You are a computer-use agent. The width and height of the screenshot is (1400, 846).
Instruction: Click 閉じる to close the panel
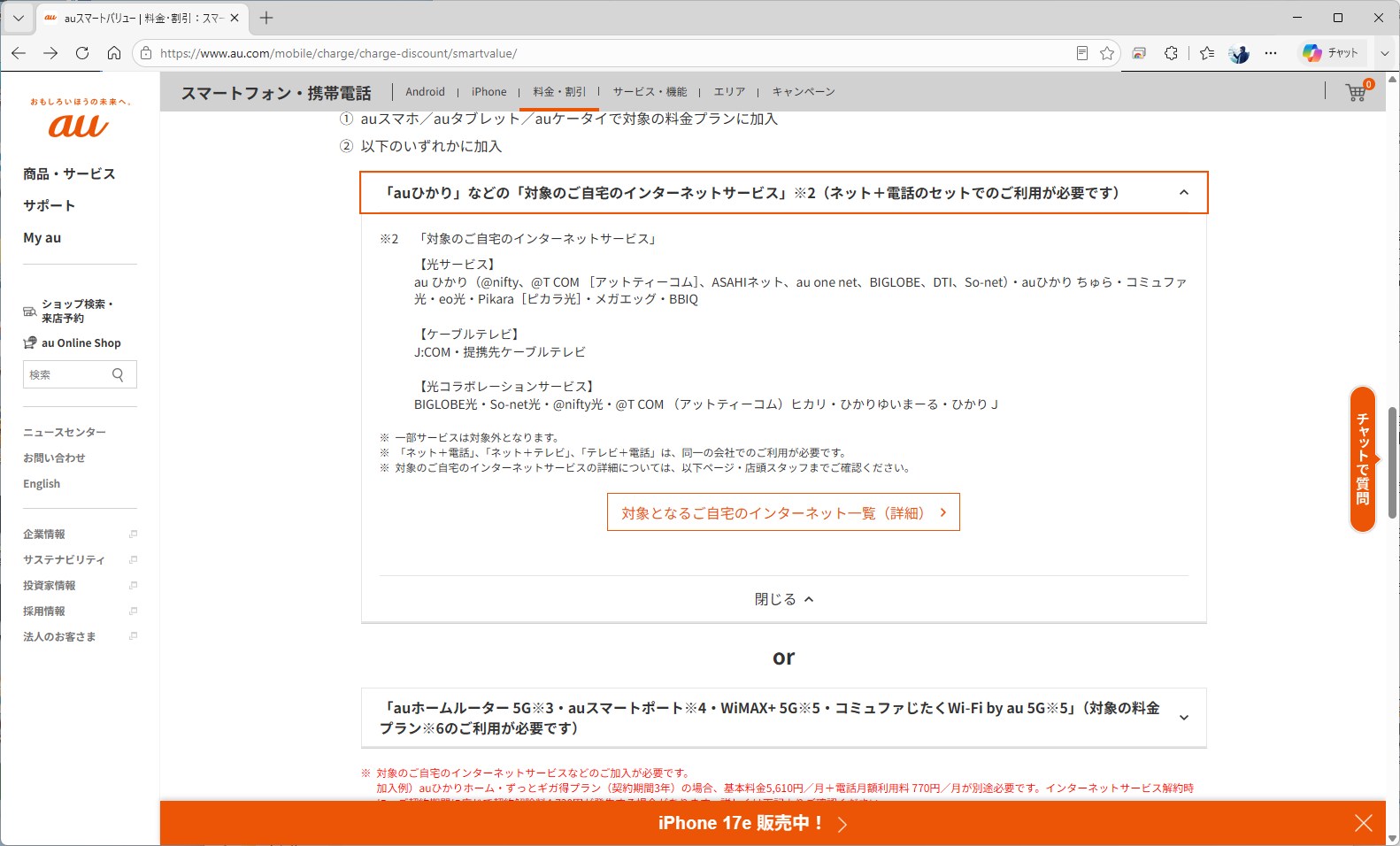784,599
